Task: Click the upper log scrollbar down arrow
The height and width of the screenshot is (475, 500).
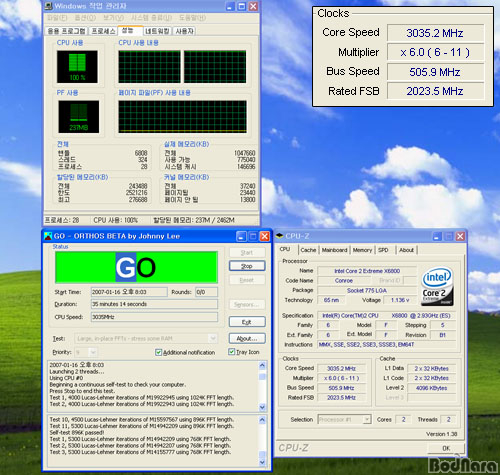Action: pyautogui.click(x=262, y=407)
